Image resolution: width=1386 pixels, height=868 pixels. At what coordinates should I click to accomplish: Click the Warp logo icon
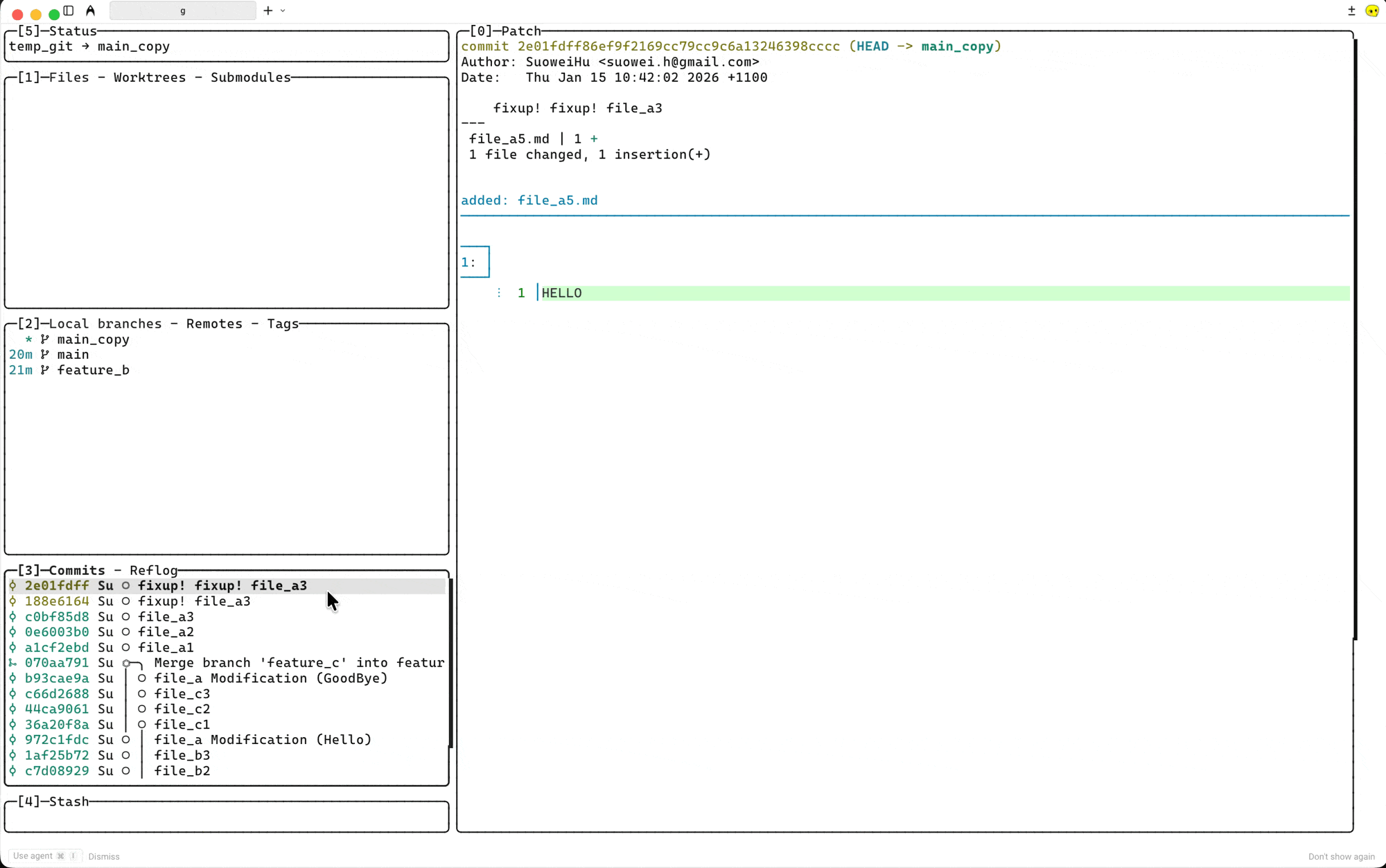(91, 10)
